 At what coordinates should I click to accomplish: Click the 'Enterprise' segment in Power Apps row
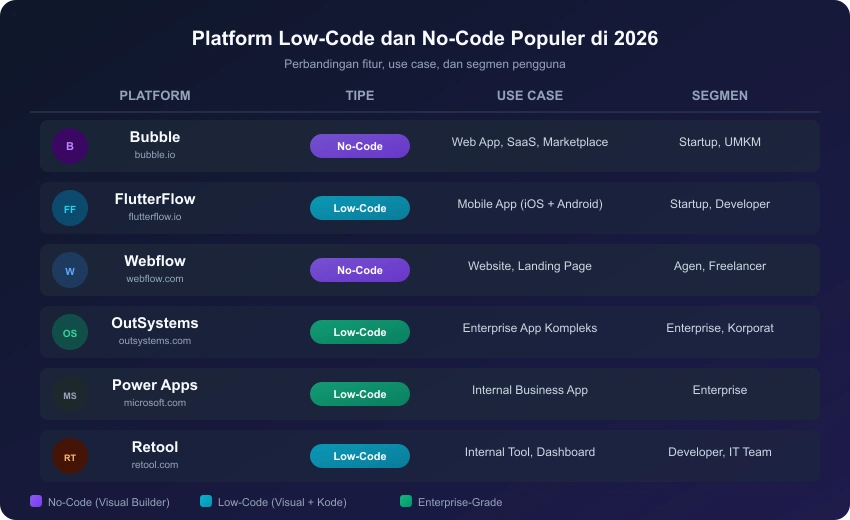(720, 390)
